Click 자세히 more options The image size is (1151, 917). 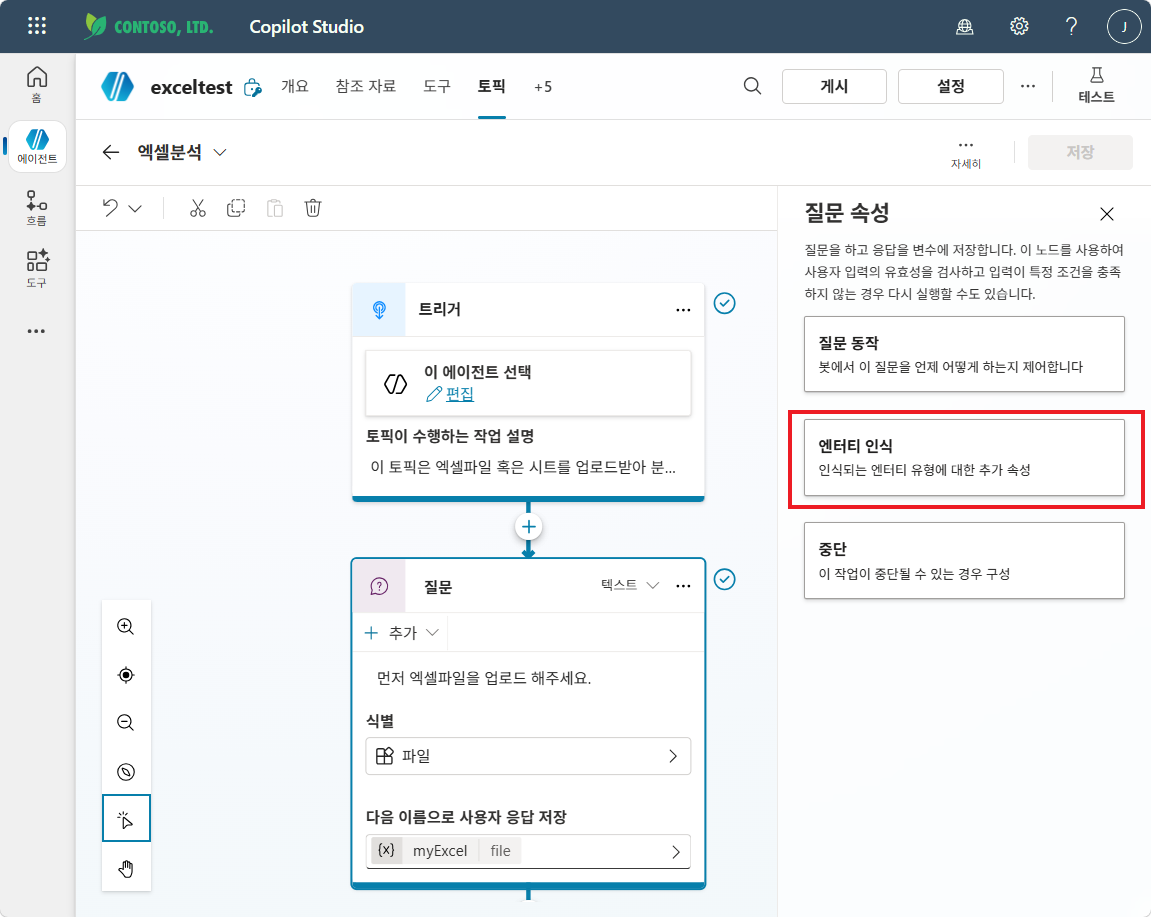click(x=966, y=153)
